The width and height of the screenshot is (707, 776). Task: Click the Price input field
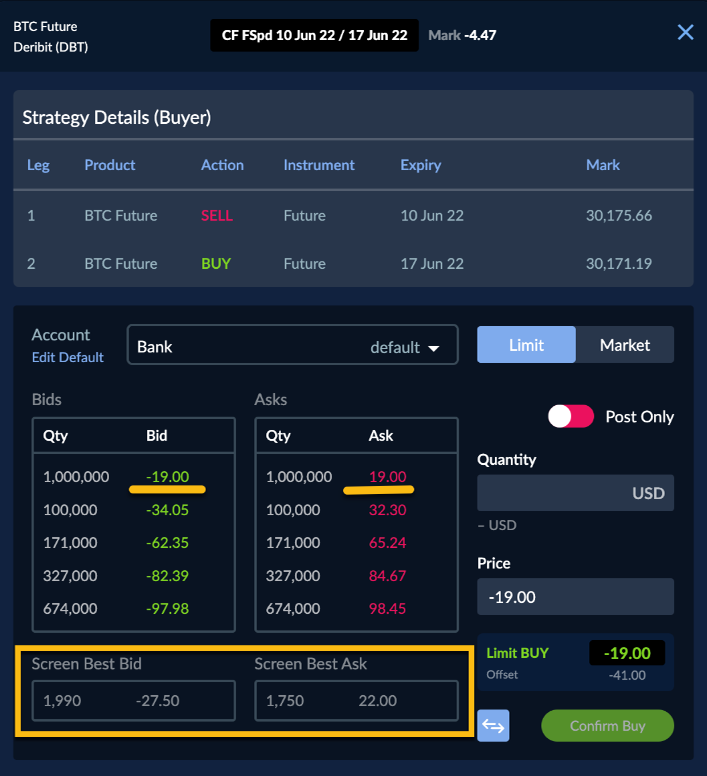(575, 597)
